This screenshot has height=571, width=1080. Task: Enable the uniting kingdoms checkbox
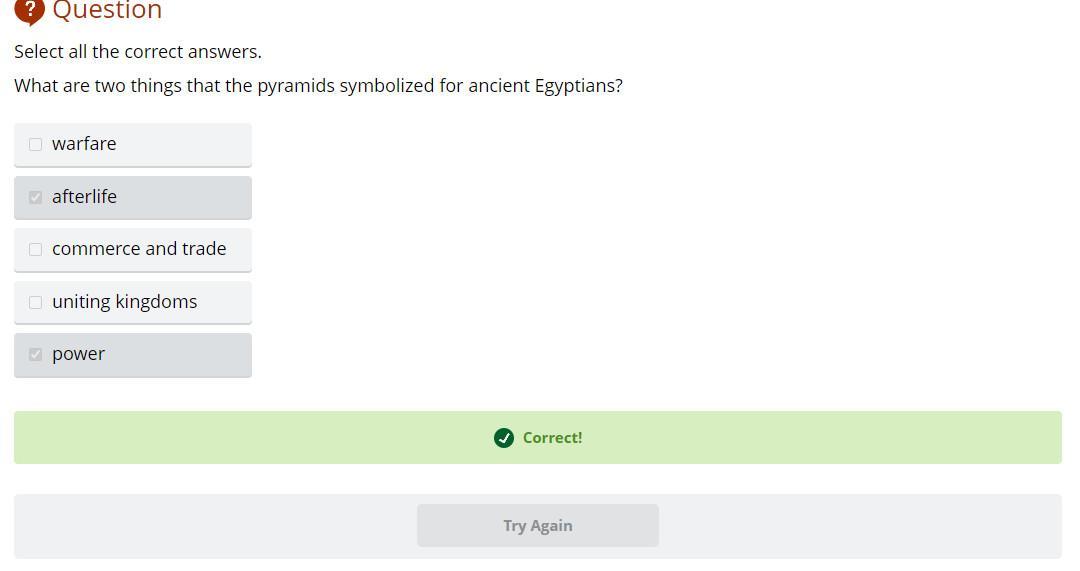(36, 302)
